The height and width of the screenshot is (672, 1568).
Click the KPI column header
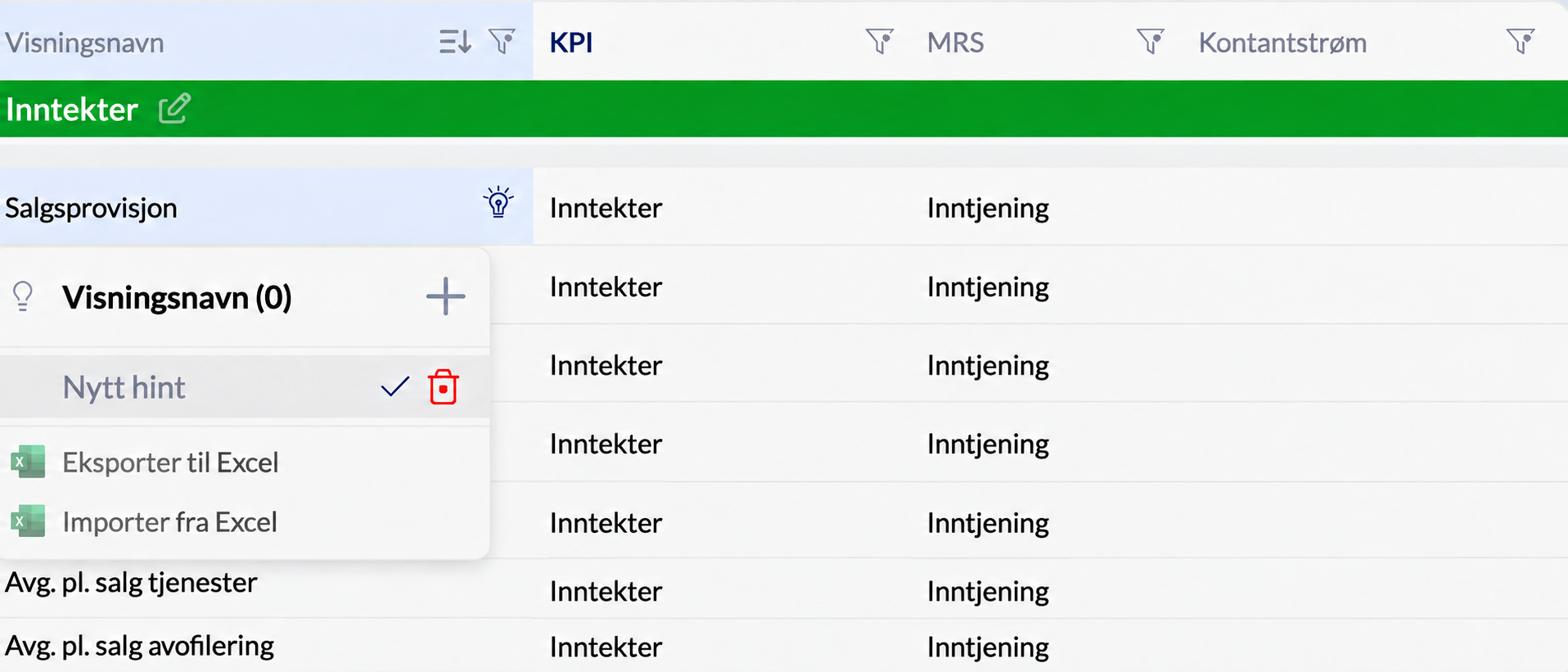point(571,43)
